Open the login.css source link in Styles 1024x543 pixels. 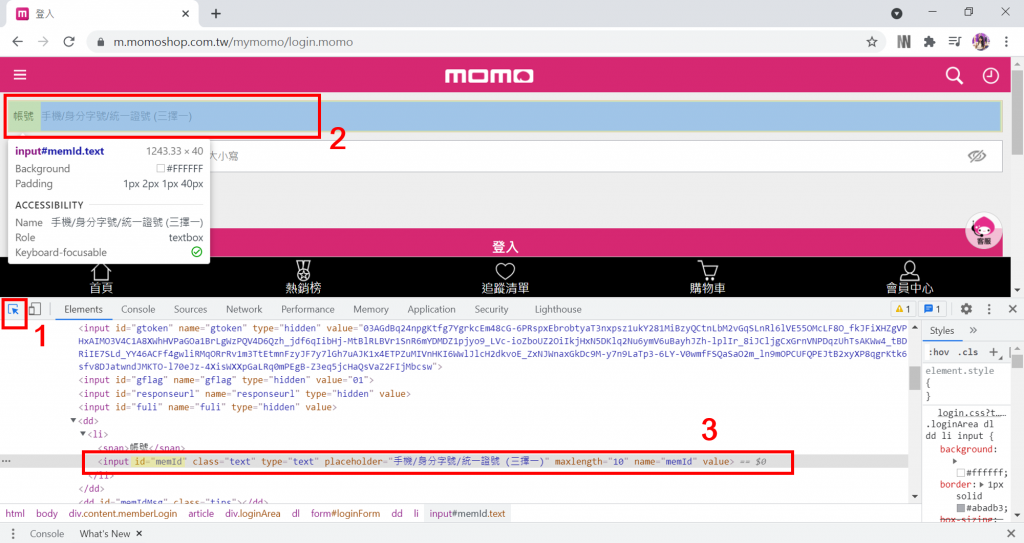(972, 413)
